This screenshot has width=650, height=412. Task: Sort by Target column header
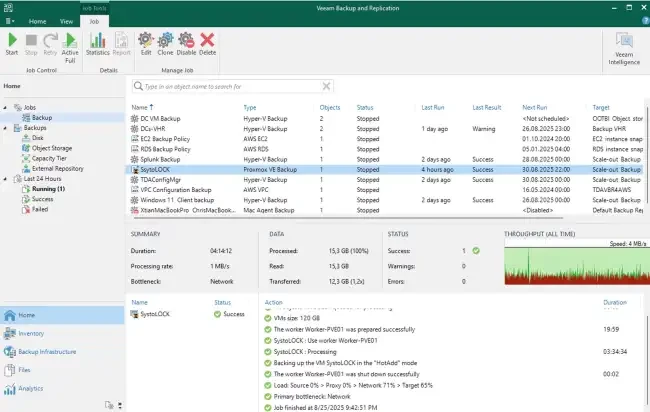click(601, 107)
